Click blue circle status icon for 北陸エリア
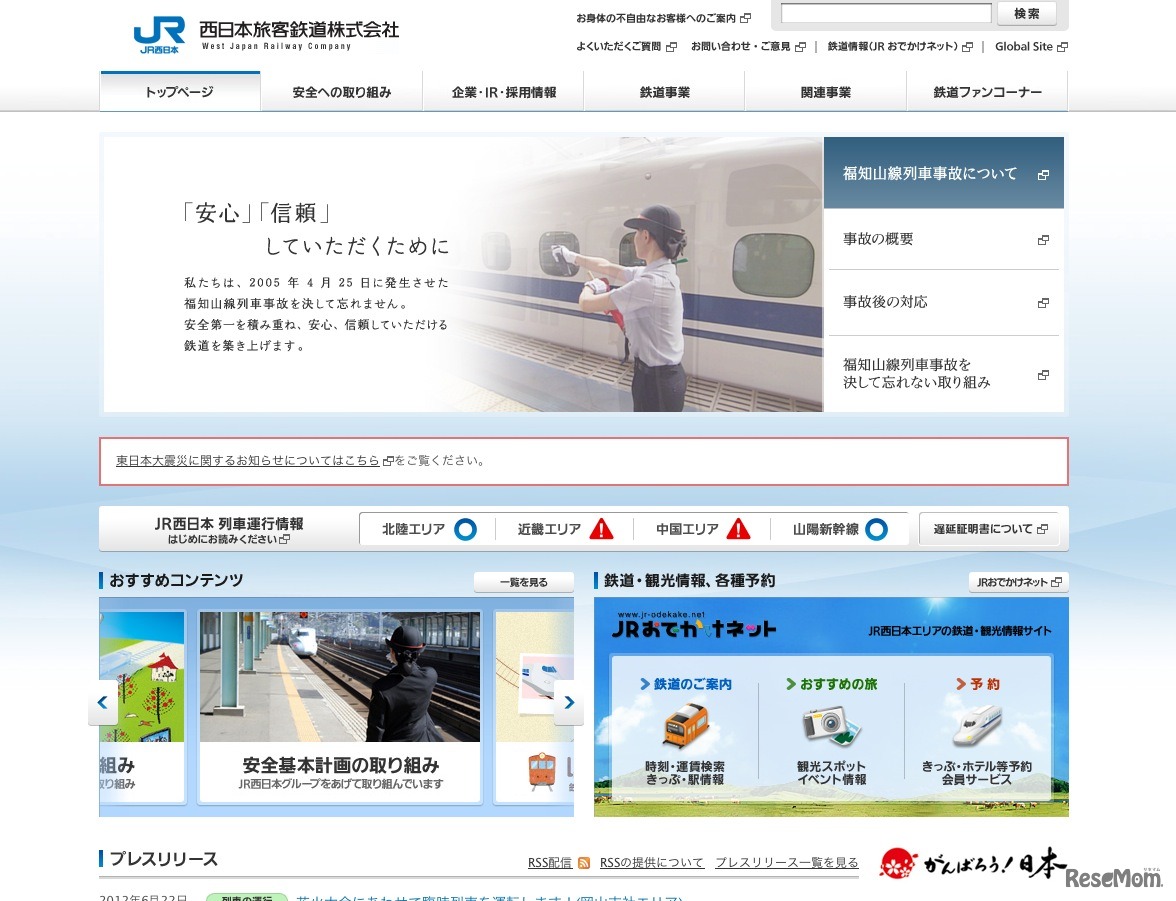 (x=466, y=529)
